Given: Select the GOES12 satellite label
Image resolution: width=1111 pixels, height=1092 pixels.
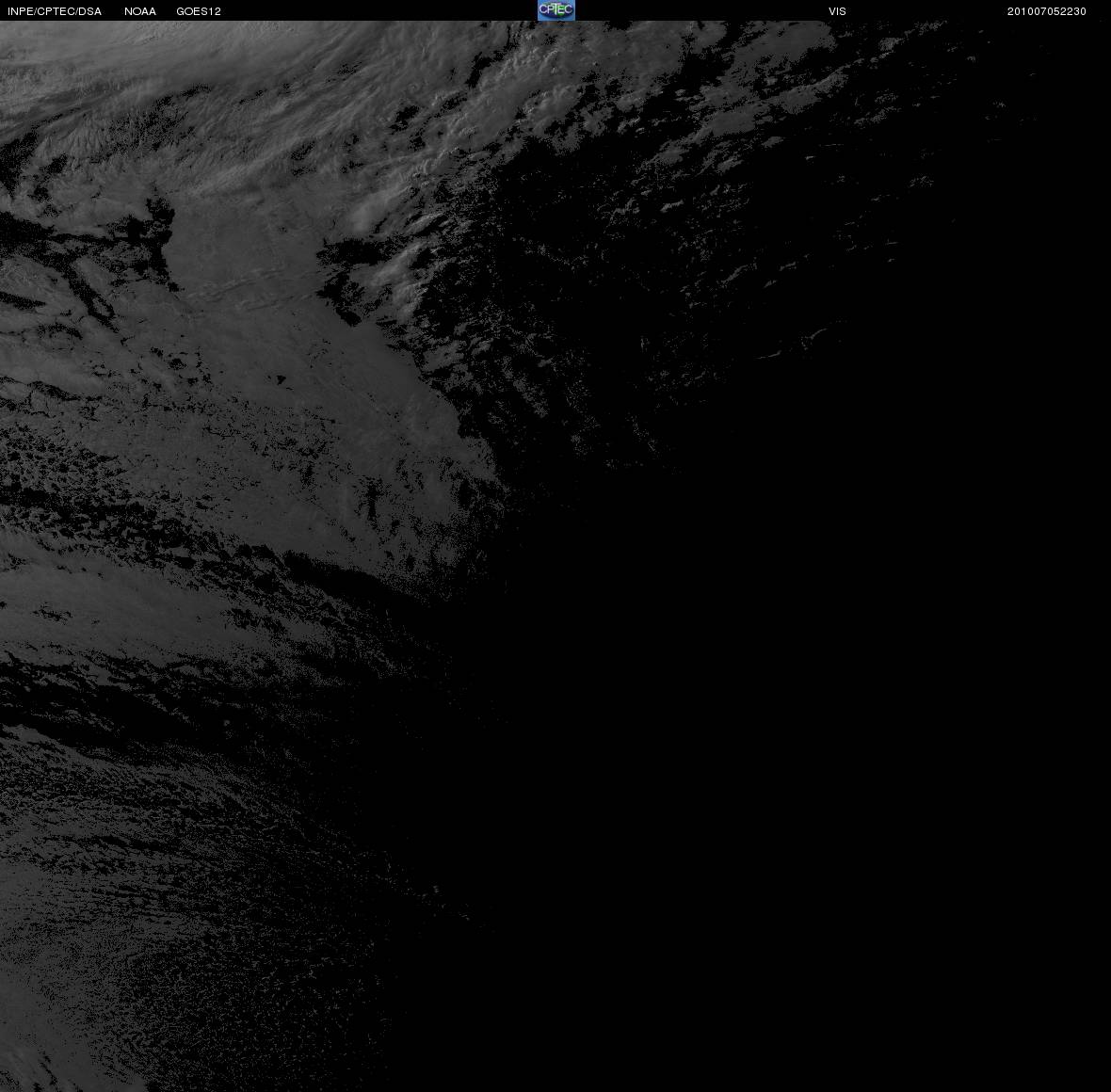Looking at the screenshot, I should coord(199,11).
